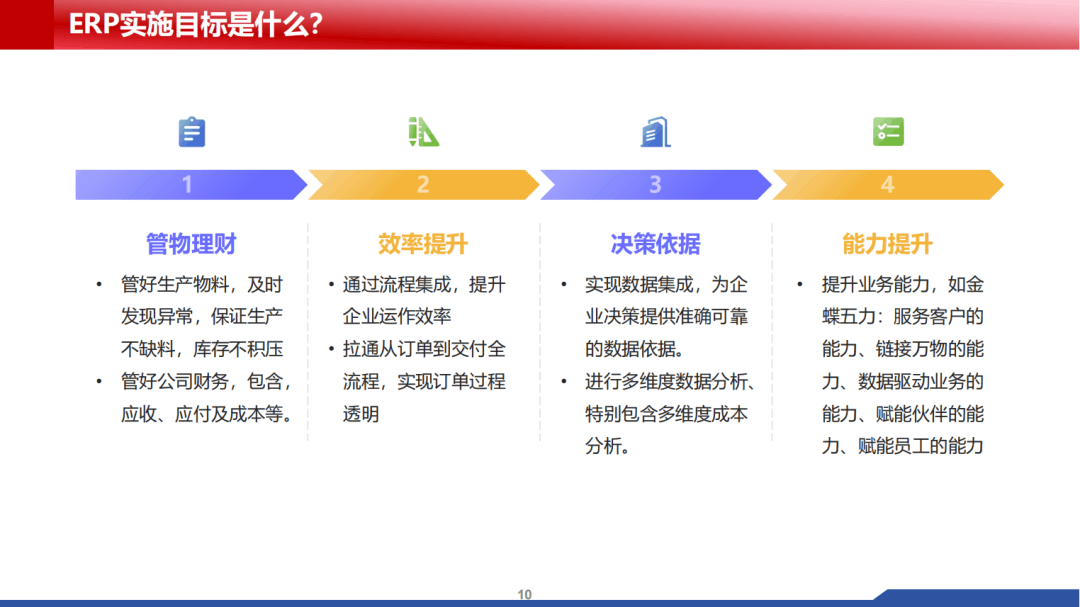The width and height of the screenshot is (1080, 607).
Task: Click the bullet starting with 提升业务能力
Action: coord(902,365)
